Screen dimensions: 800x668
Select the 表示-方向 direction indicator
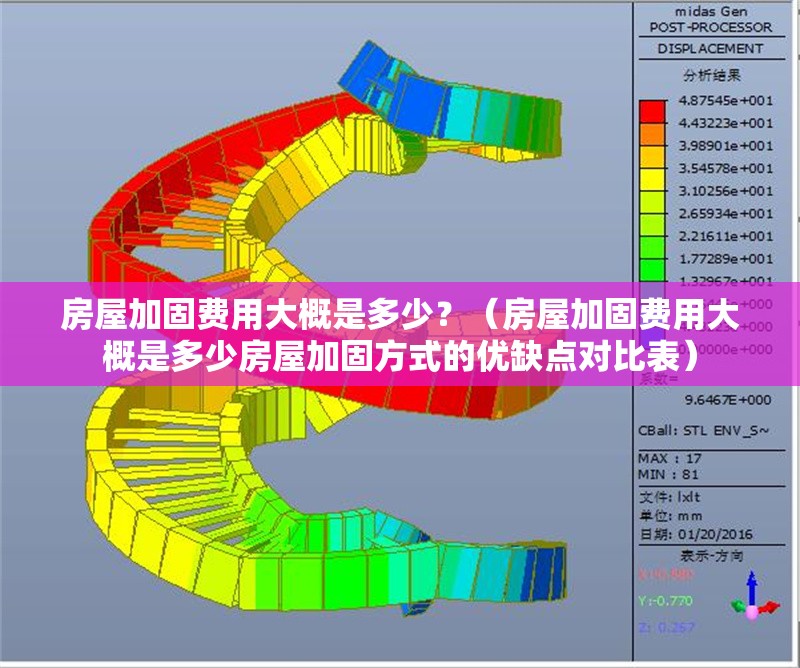click(x=713, y=556)
